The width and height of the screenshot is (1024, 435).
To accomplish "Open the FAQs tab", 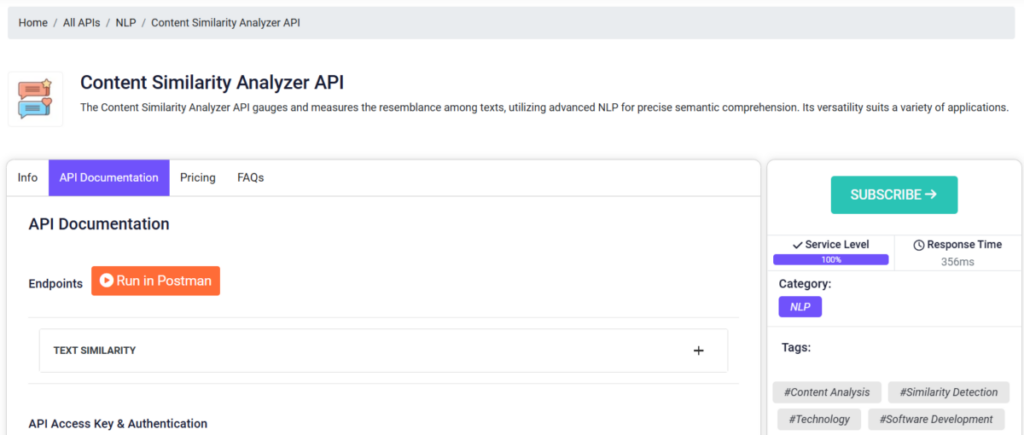I will [x=251, y=178].
